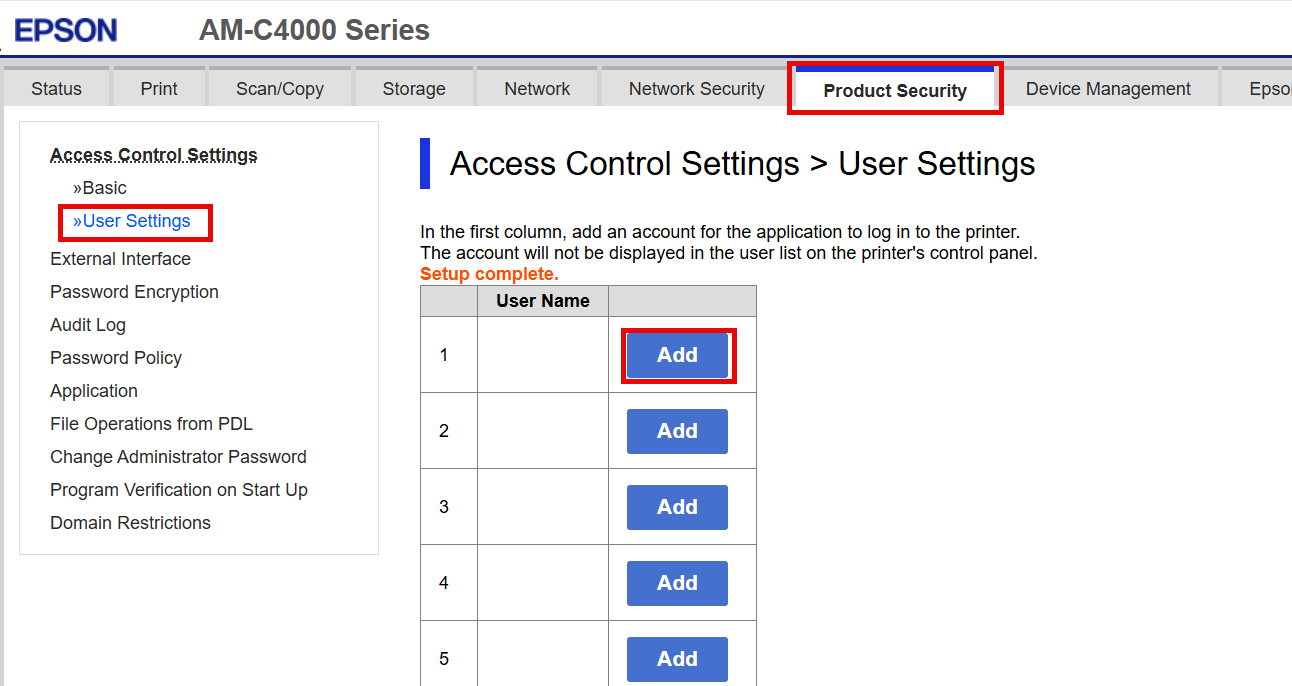Open Domain Restrictions settings
Screen dimensions: 1292x686
pos(130,523)
